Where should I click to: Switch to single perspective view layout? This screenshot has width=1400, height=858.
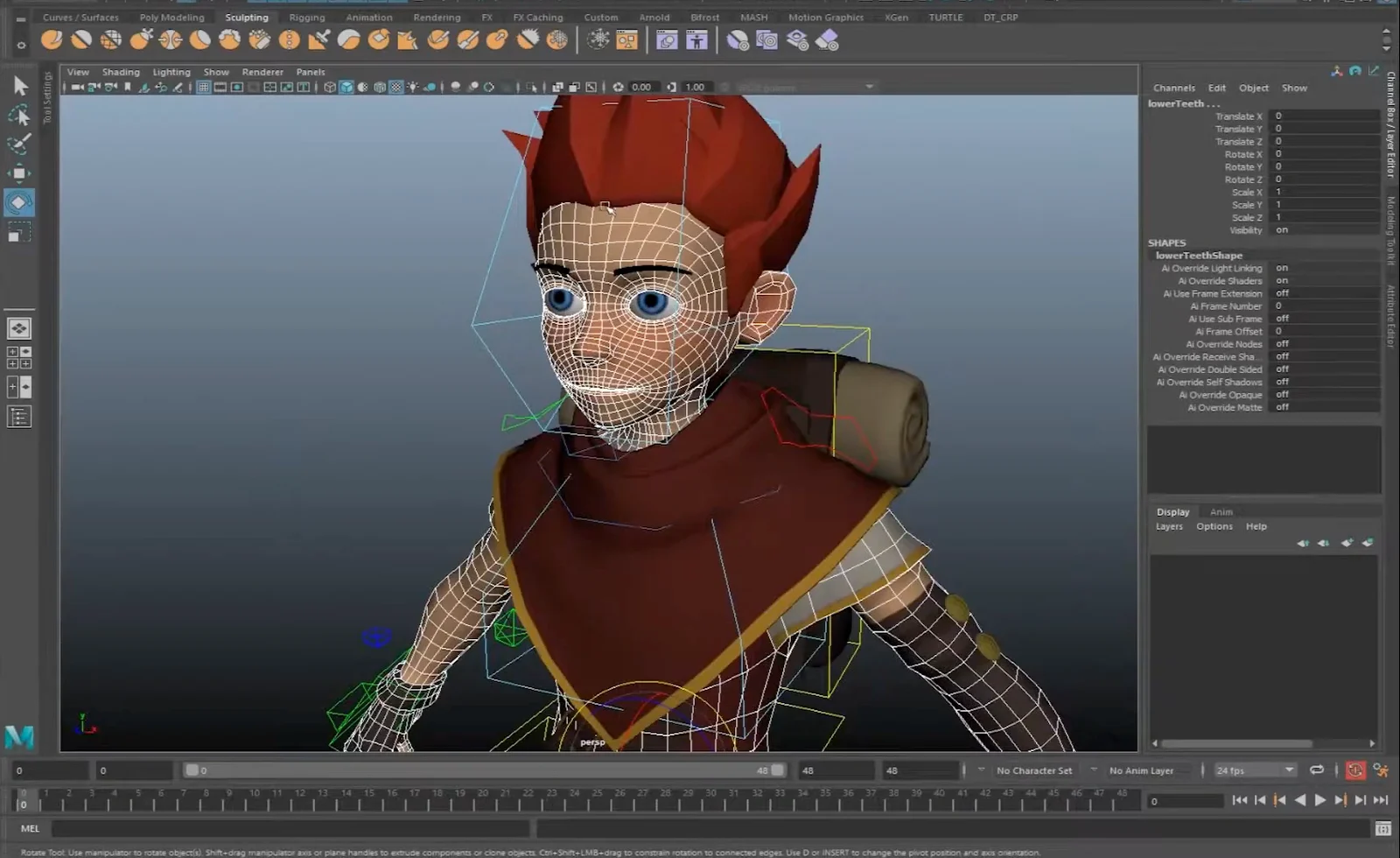[19, 328]
